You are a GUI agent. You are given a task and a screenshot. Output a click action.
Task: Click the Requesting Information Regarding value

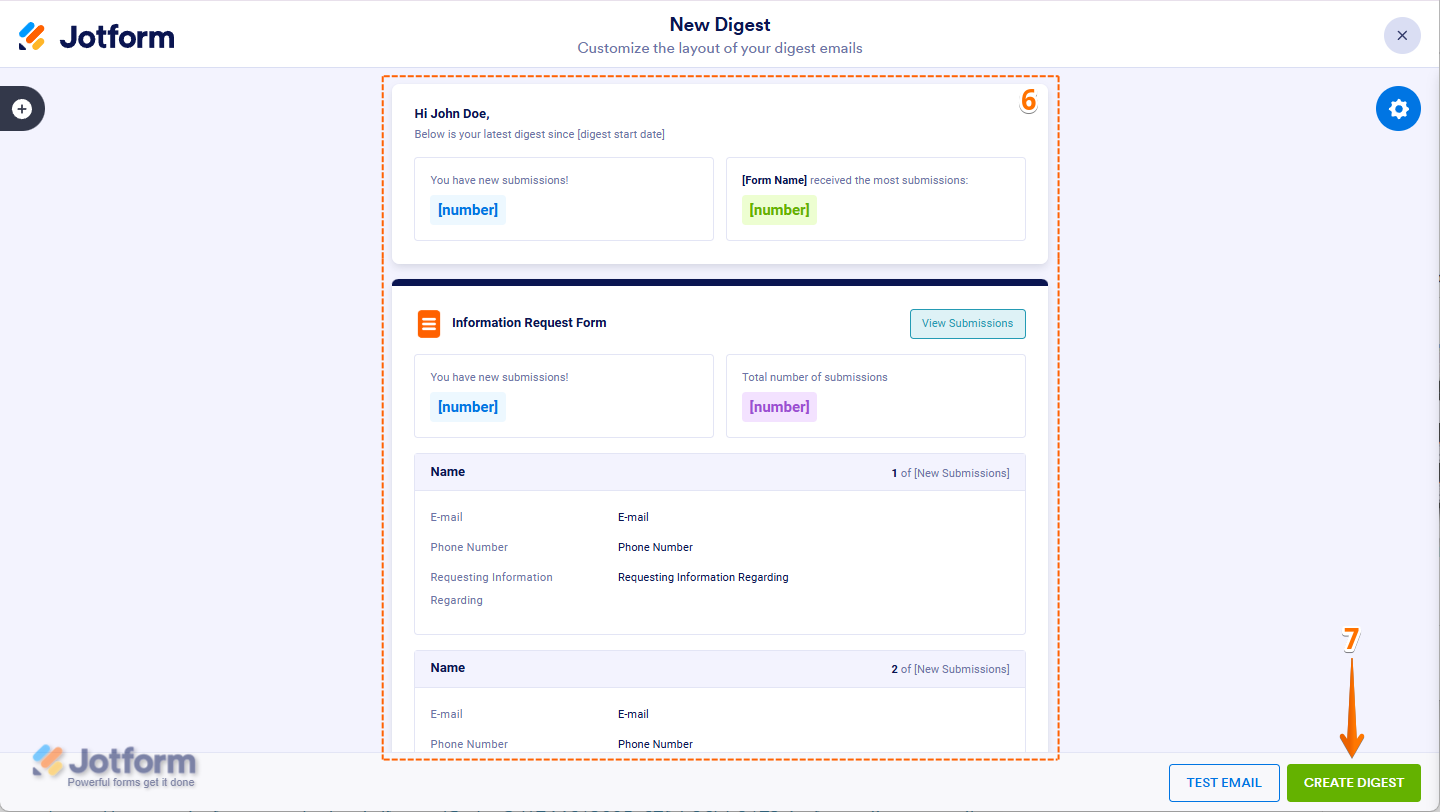click(x=703, y=577)
